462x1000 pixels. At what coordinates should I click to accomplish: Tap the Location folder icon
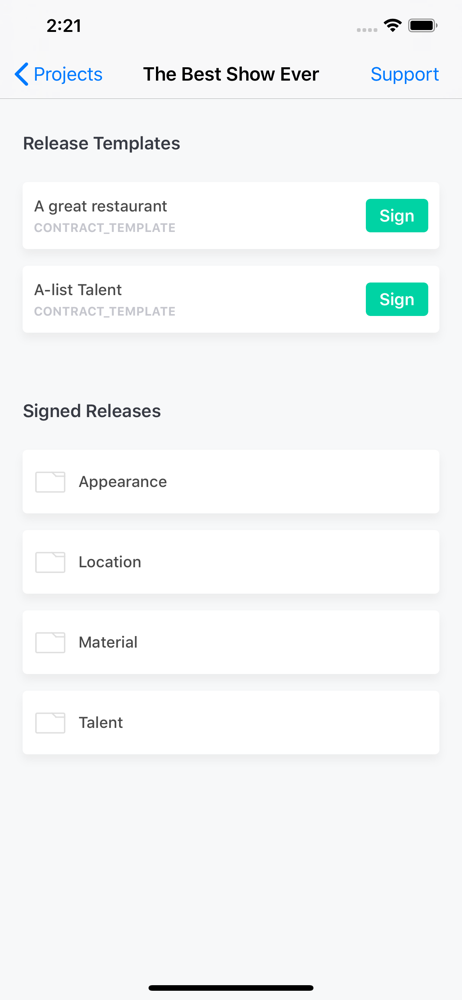(50, 562)
